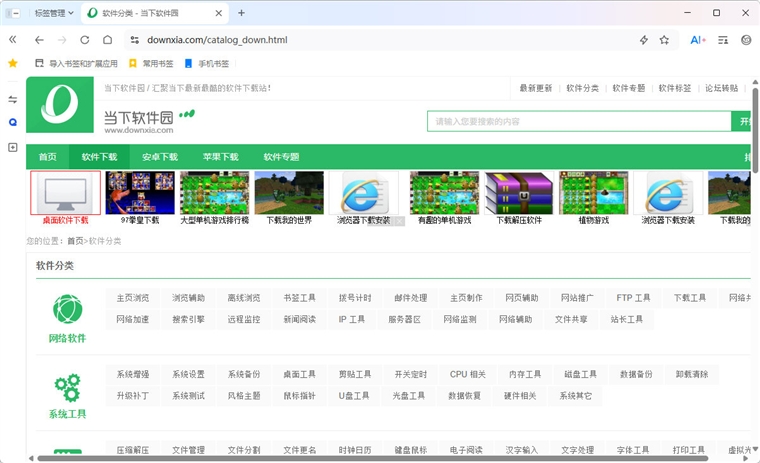This screenshot has width=760, height=463.
Task: Click the downxia green logo
Action: click(x=60, y=104)
